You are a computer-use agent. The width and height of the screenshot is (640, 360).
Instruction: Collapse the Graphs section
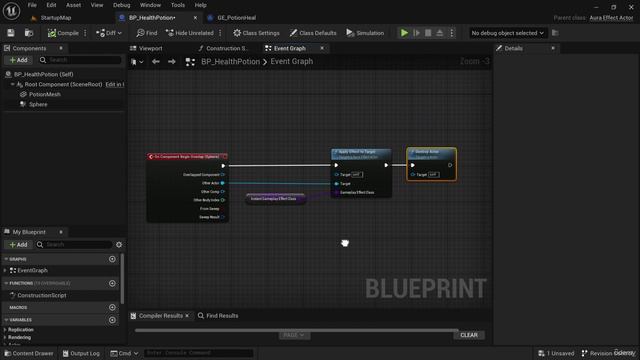6,259
